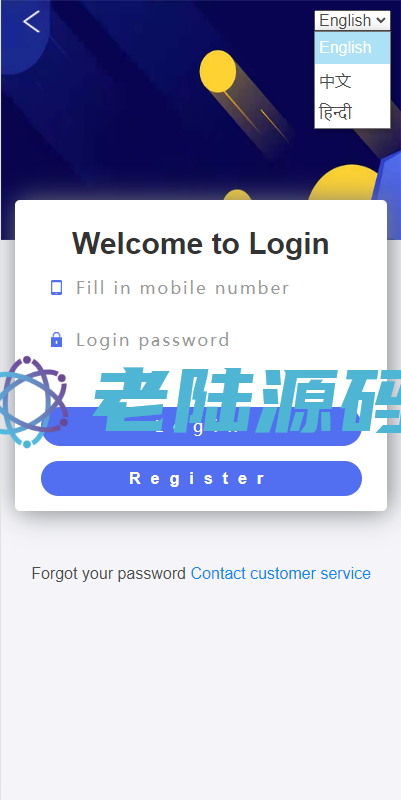Click the yellow comet graphic in banner
Viewport: 401px width, 800px height.
218,71
